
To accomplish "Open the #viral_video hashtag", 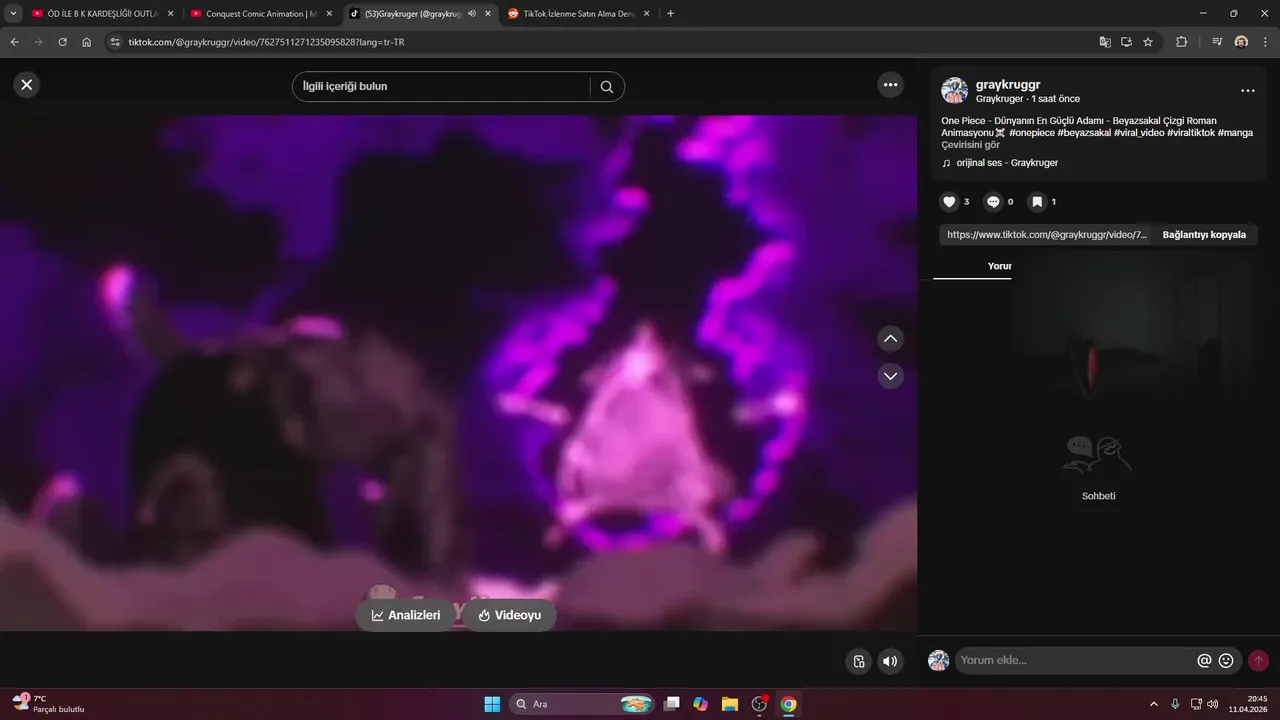I will [1140, 133].
